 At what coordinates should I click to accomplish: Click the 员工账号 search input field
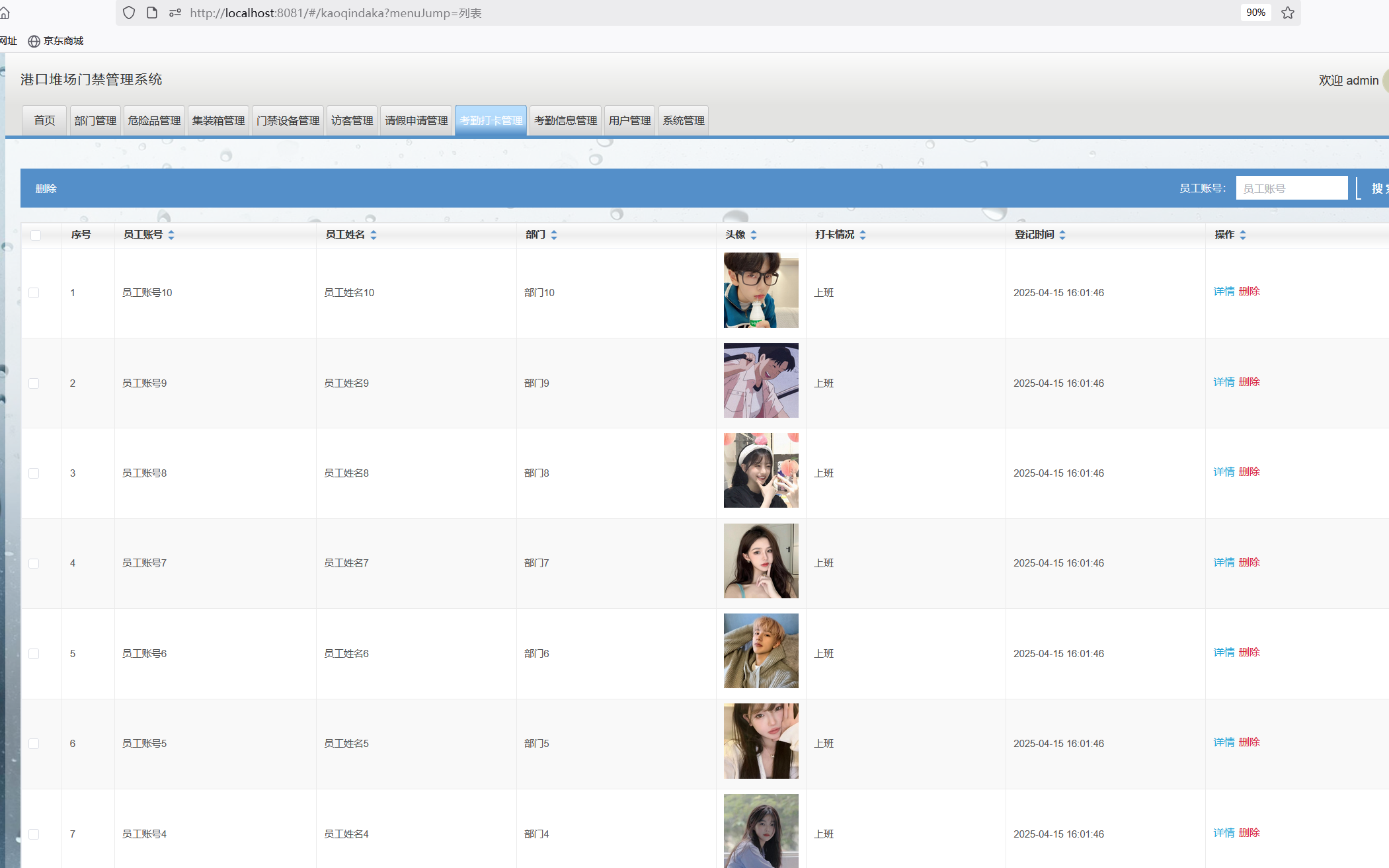click(x=1291, y=188)
